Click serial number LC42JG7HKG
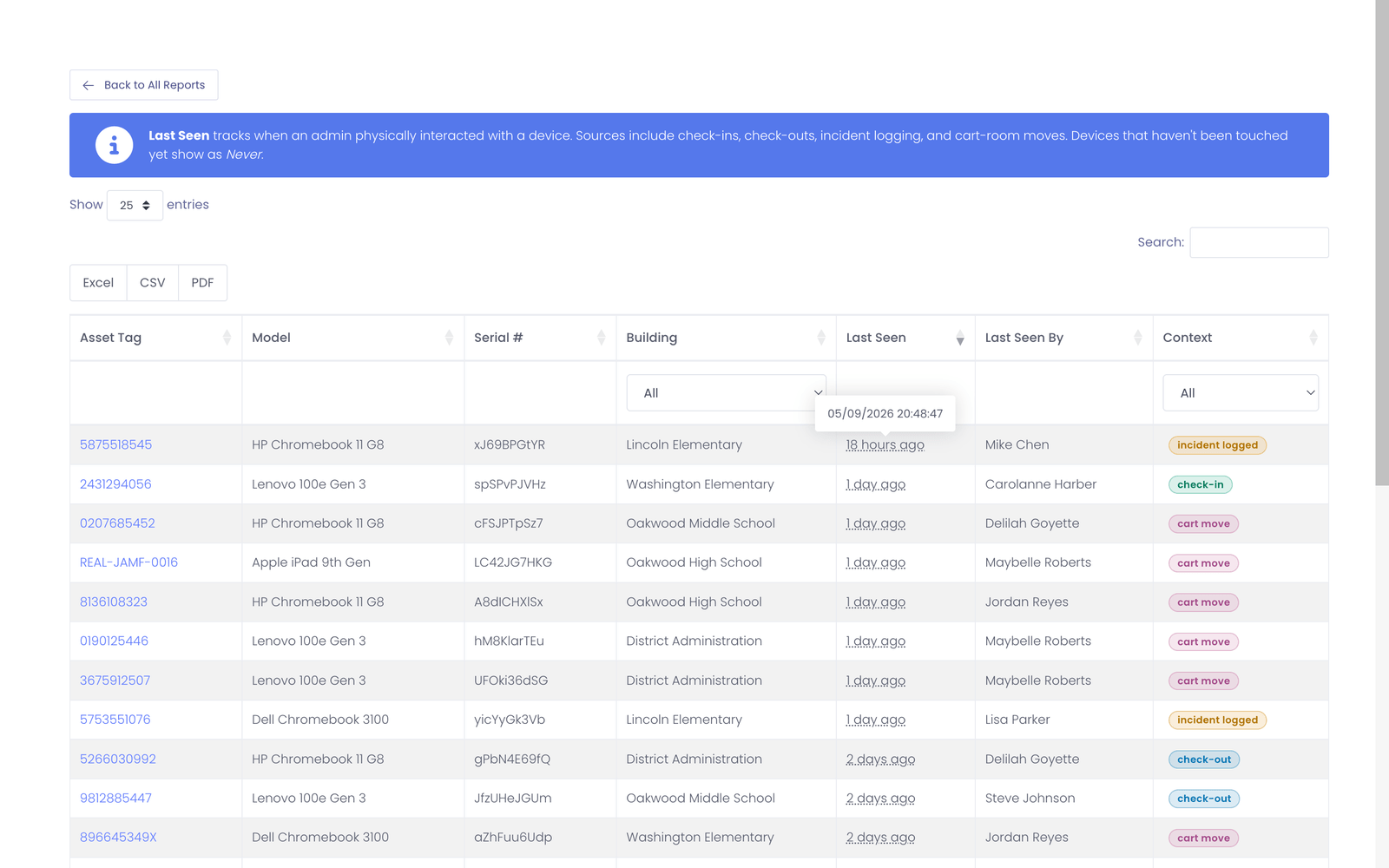This screenshot has height=868, width=1389. point(513,562)
